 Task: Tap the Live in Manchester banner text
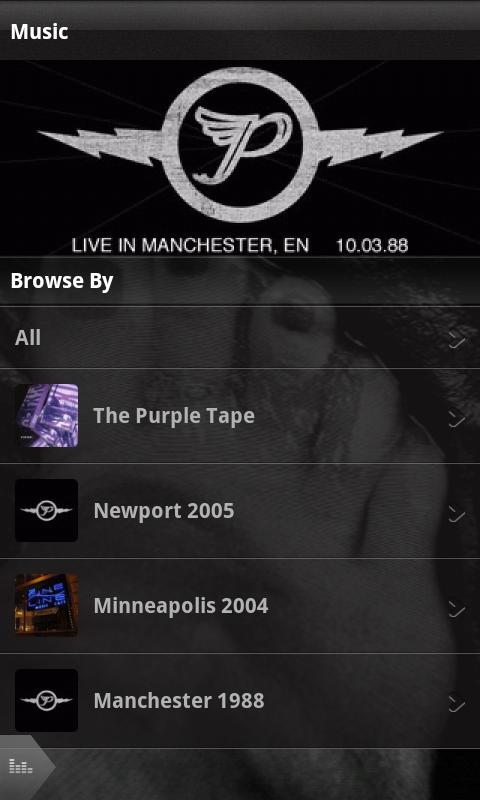pos(240,246)
